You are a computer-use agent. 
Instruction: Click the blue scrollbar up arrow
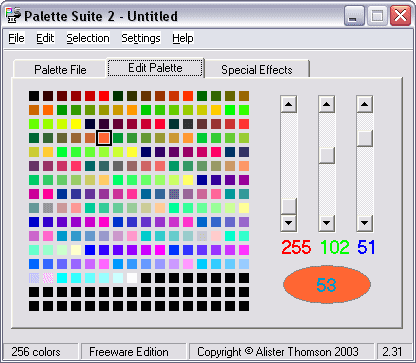tap(365, 104)
